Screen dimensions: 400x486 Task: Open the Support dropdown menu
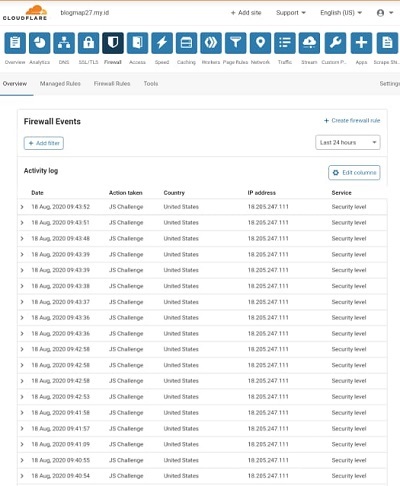point(291,13)
